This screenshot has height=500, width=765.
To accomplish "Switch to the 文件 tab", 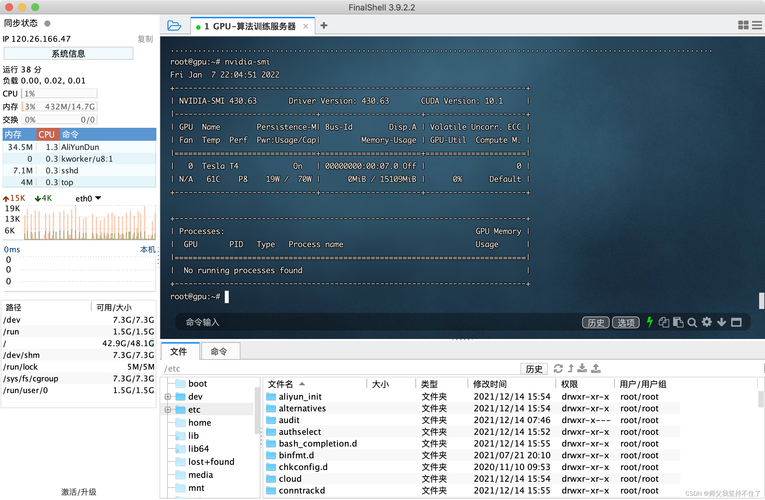I will pos(179,351).
